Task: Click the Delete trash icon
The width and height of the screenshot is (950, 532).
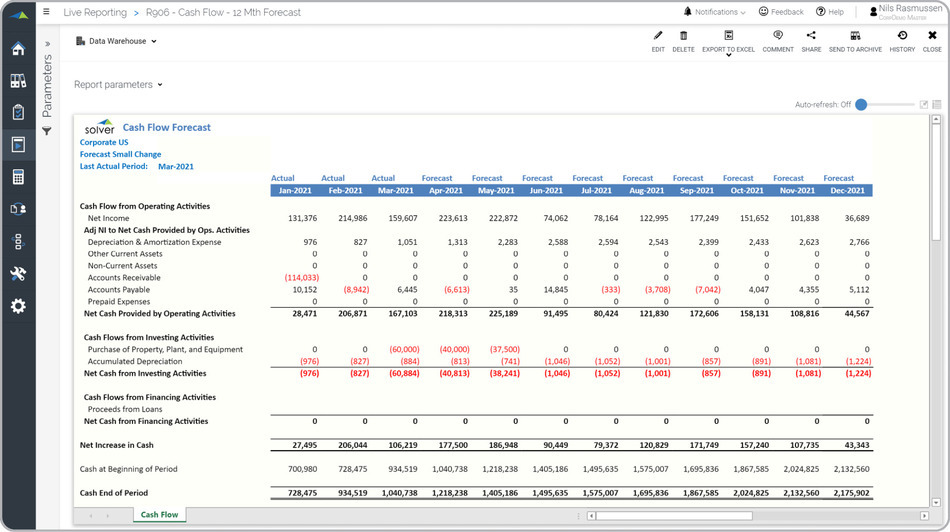Action: click(x=683, y=37)
